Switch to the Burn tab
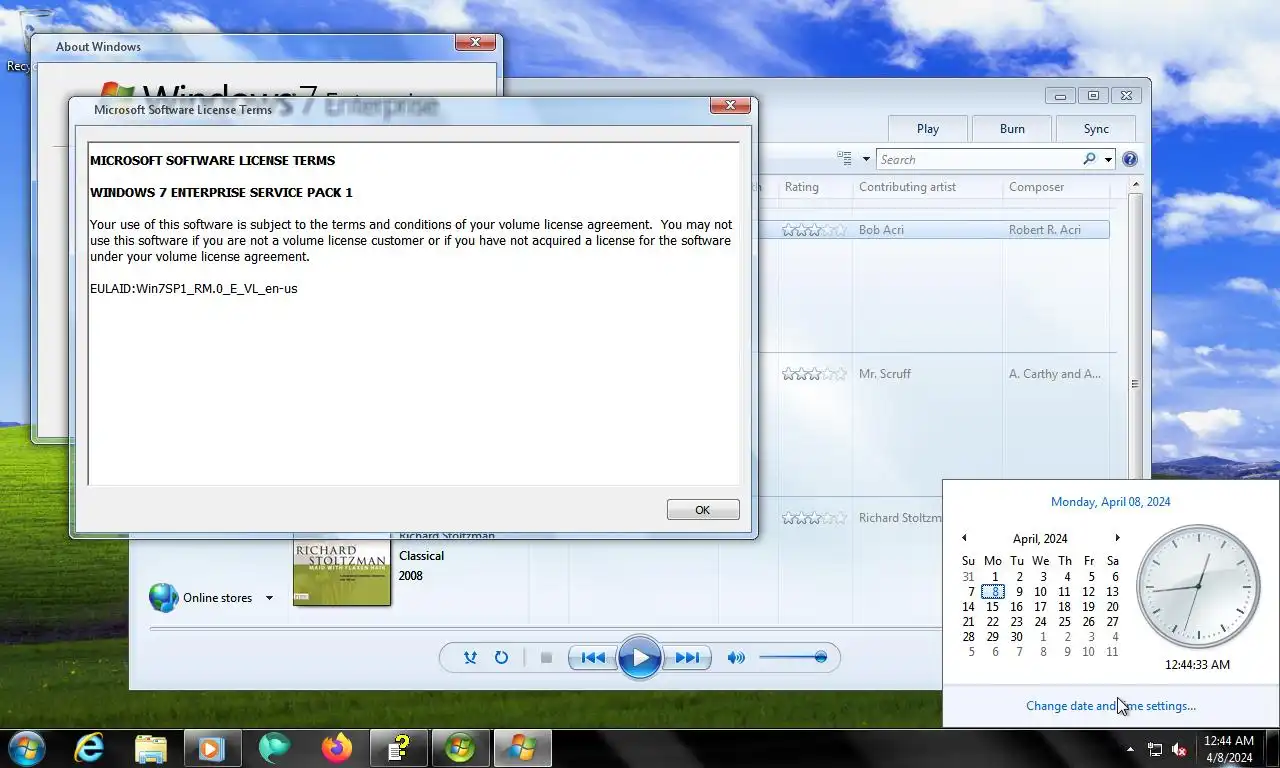1280x768 pixels. pos(1012,128)
